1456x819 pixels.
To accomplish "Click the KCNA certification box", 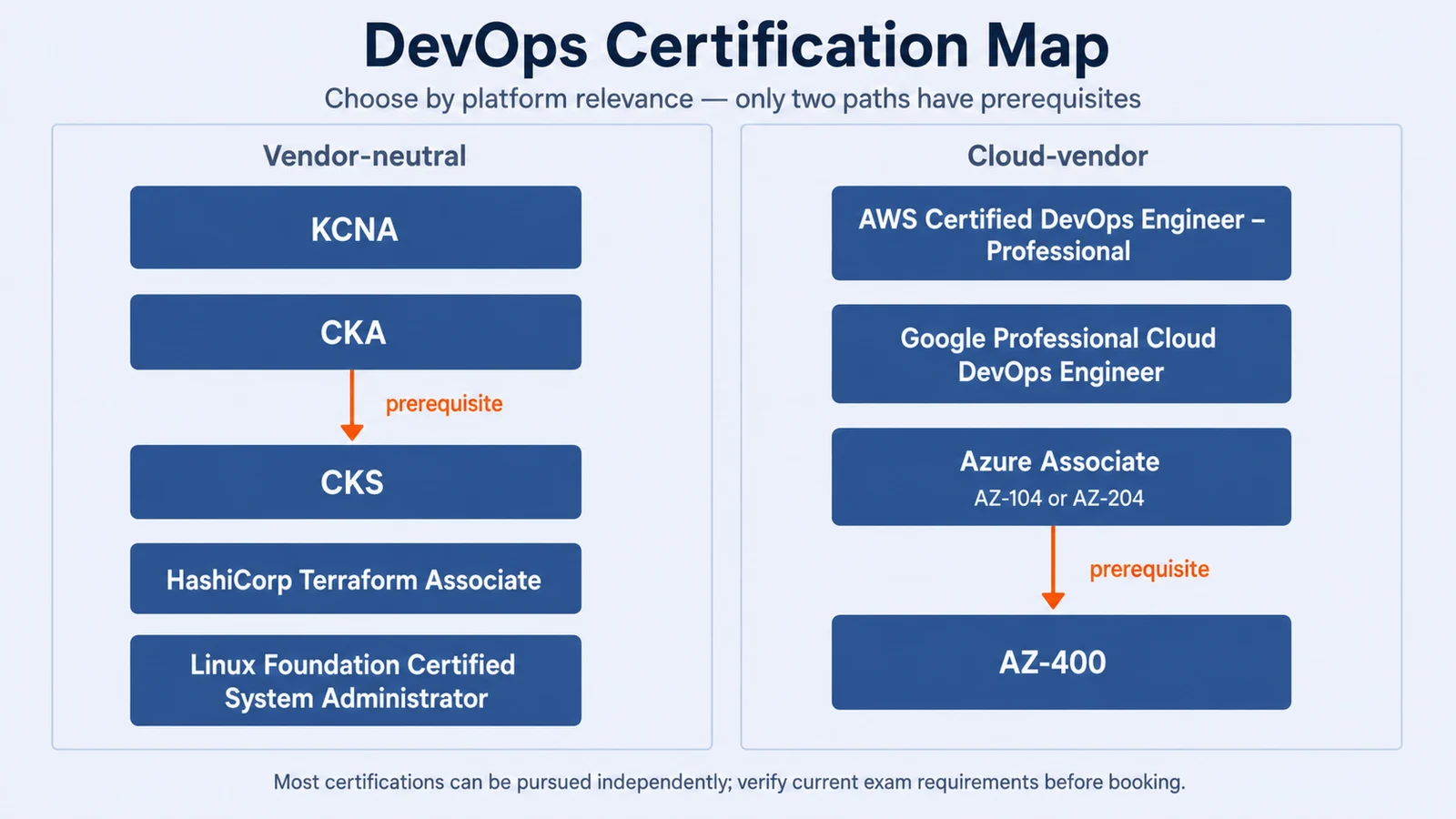I will pos(355,227).
